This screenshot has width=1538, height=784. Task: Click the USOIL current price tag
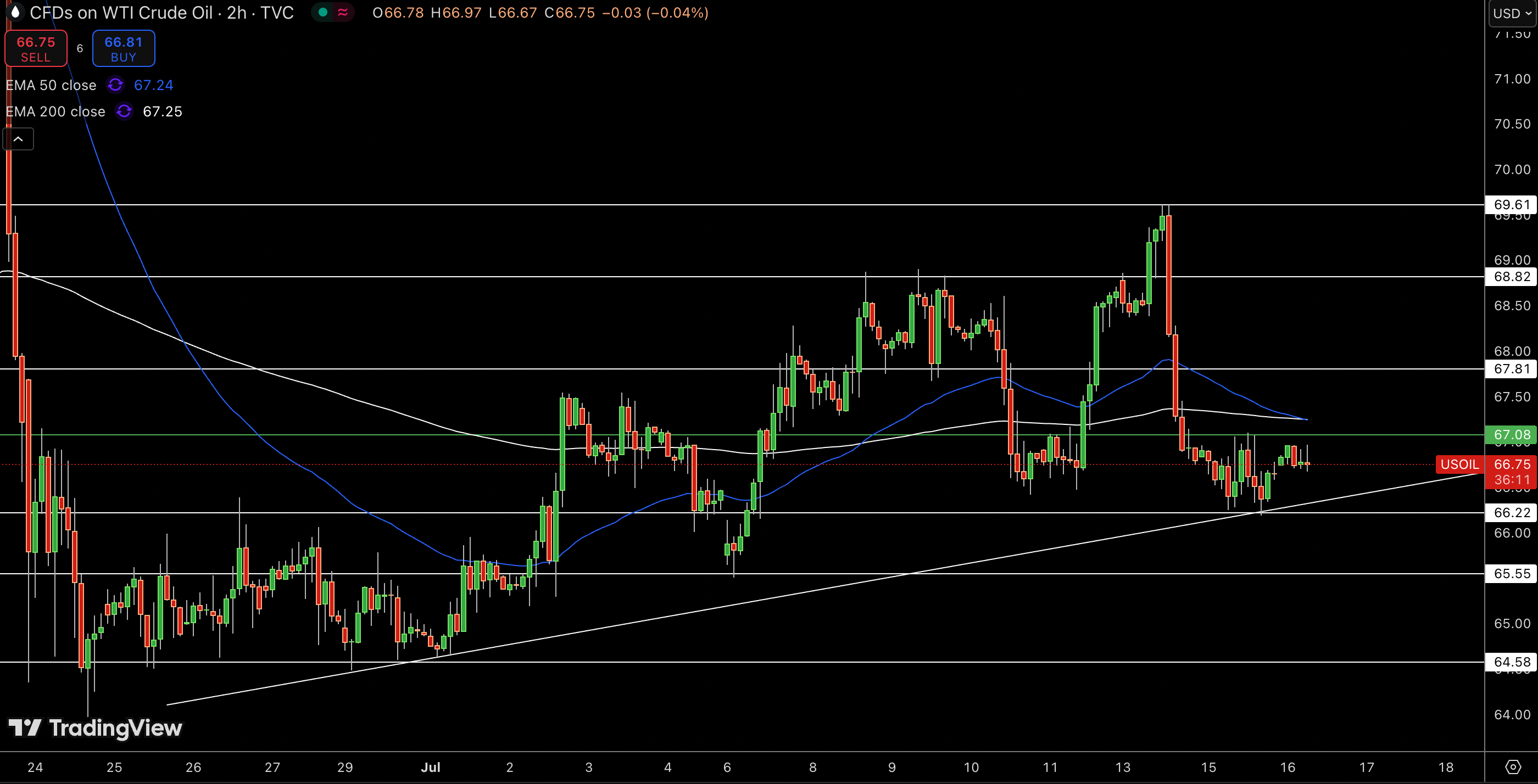(1459, 464)
